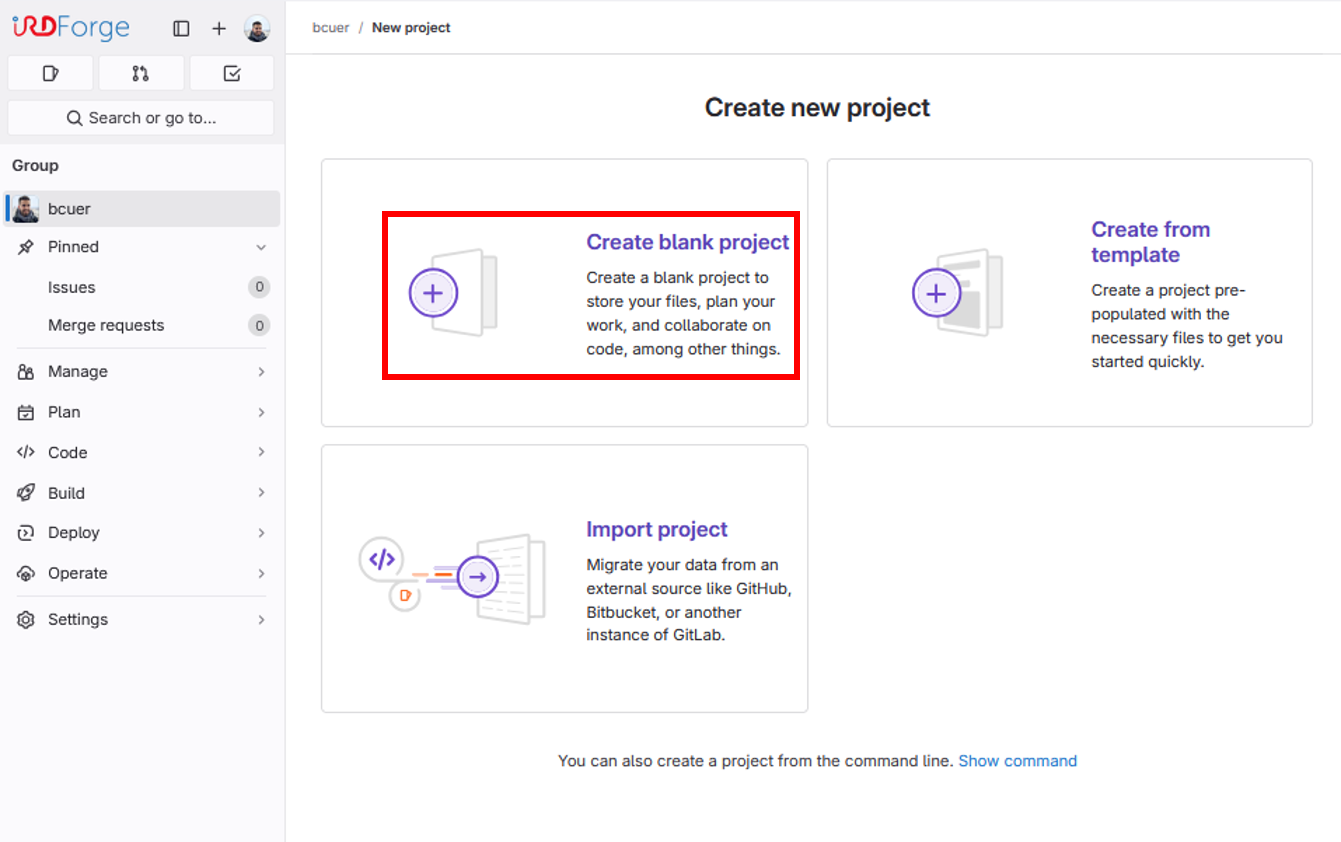
Task: Open the to-do list icon
Action: tap(232, 73)
